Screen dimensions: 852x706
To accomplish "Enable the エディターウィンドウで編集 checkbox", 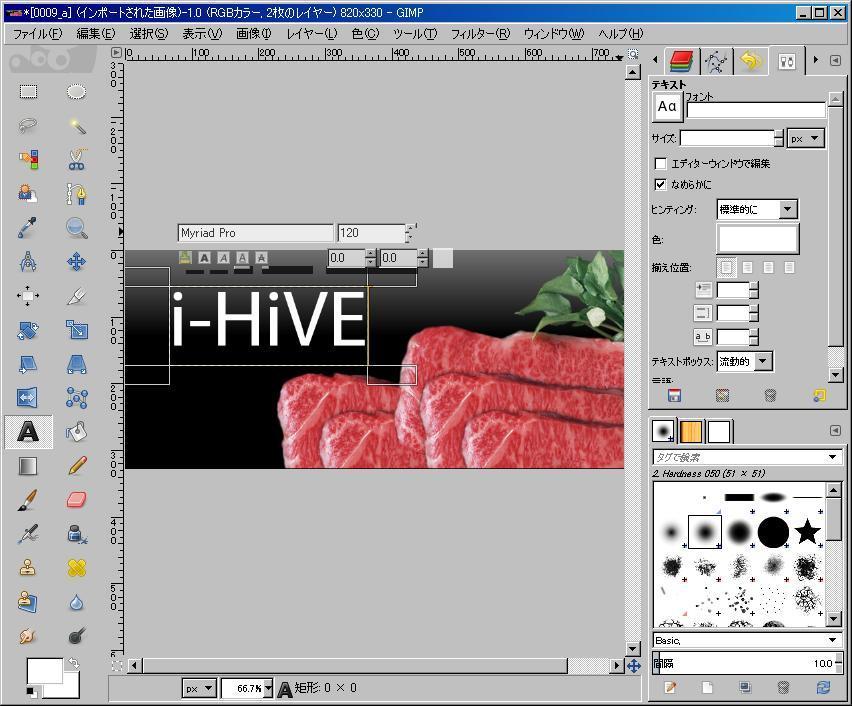I will (660, 163).
